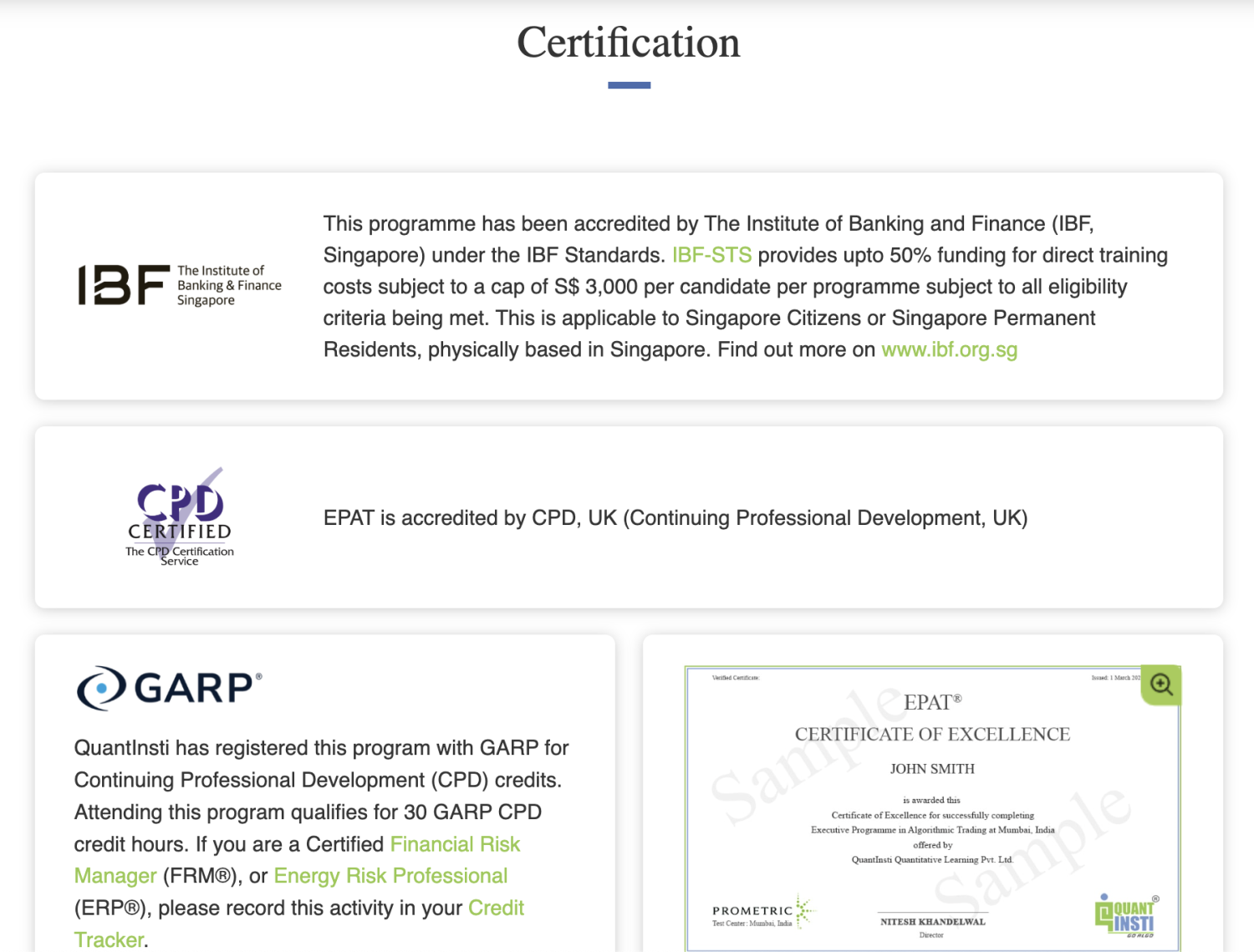Open the EPAT sample certificate thumbnail
Viewport: 1254px width, 952px height.
click(x=932, y=808)
